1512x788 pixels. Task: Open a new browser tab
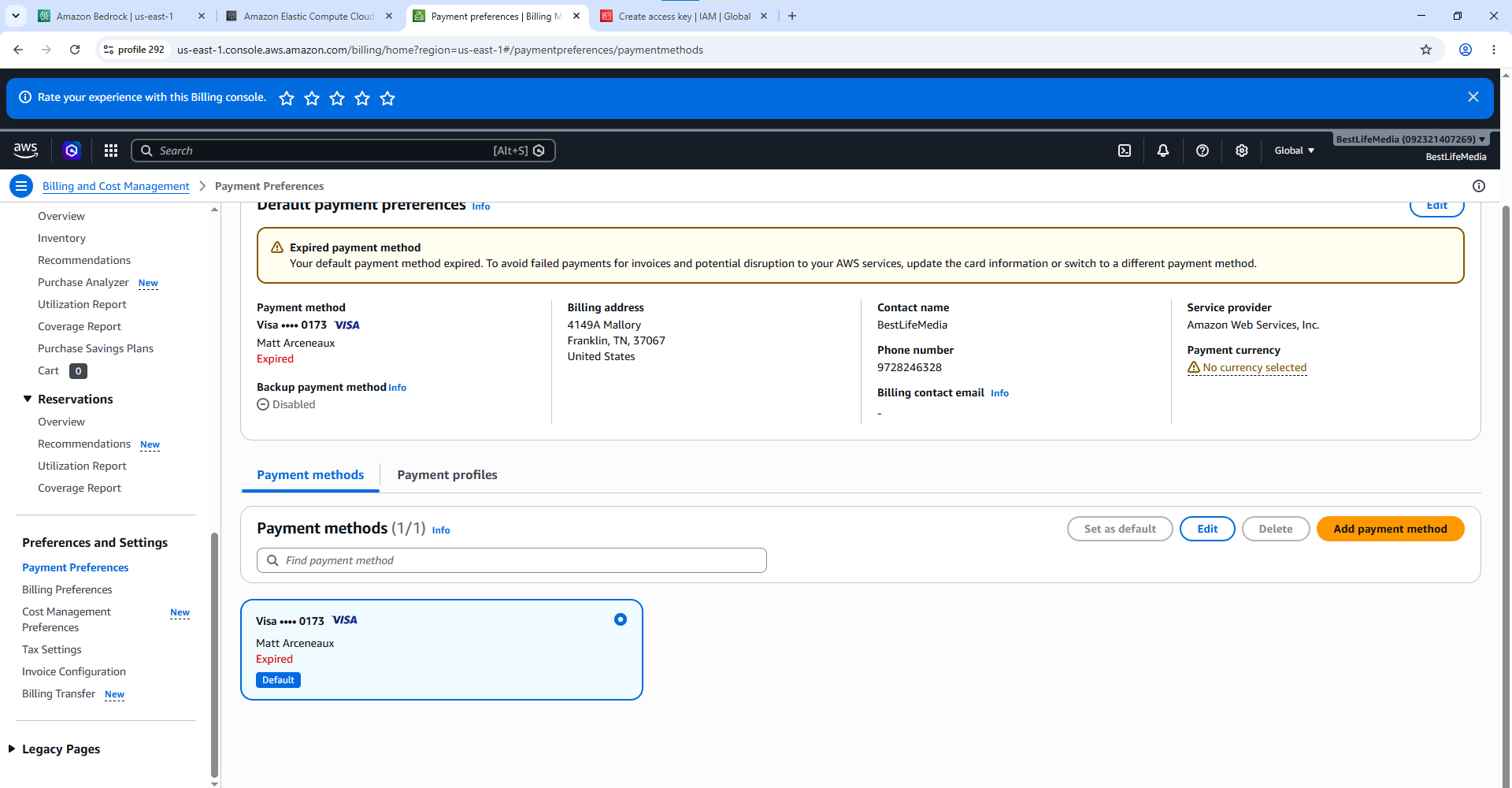point(792,16)
